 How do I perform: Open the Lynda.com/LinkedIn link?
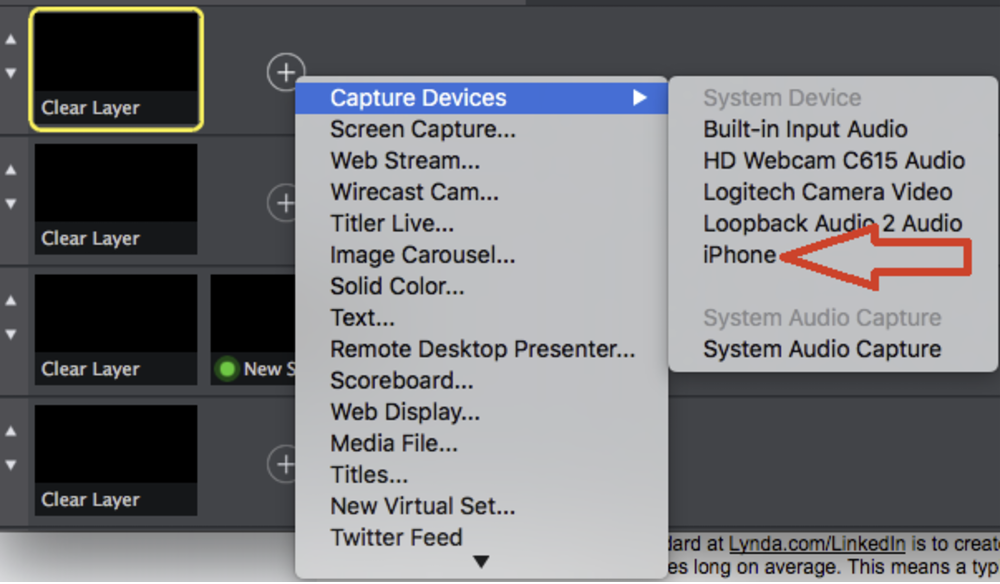(817, 543)
